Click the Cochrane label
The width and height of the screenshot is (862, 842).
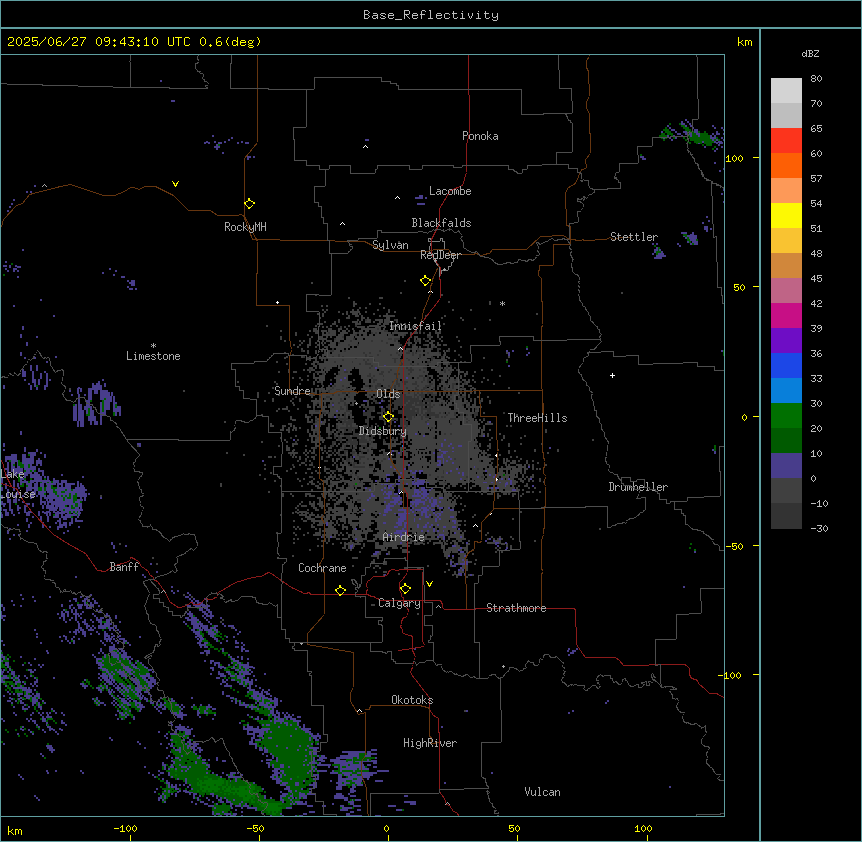pyautogui.click(x=322, y=568)
